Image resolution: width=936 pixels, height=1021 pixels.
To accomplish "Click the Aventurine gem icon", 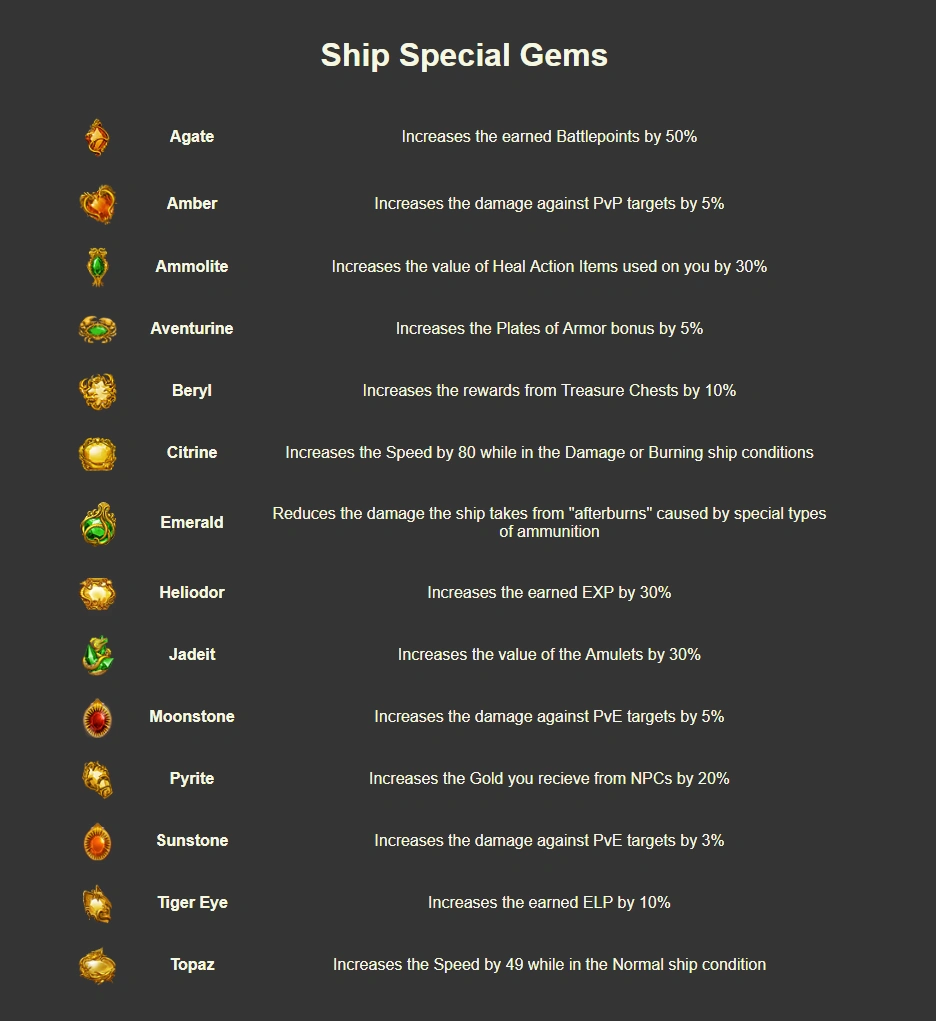I will click(x=97, y=329).
